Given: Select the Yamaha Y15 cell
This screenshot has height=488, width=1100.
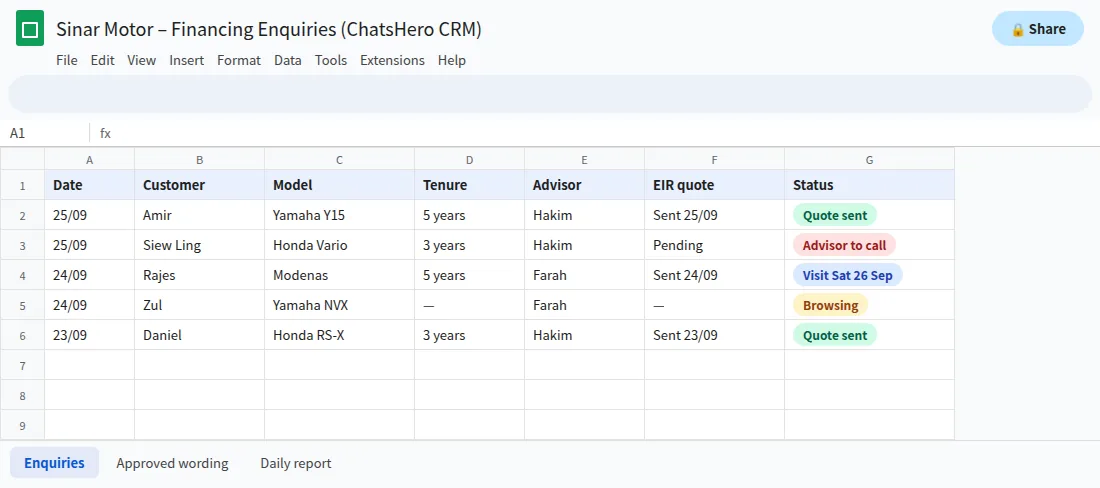Looking at the screenshot, I should pyautogui.click(x=340, y=215).
